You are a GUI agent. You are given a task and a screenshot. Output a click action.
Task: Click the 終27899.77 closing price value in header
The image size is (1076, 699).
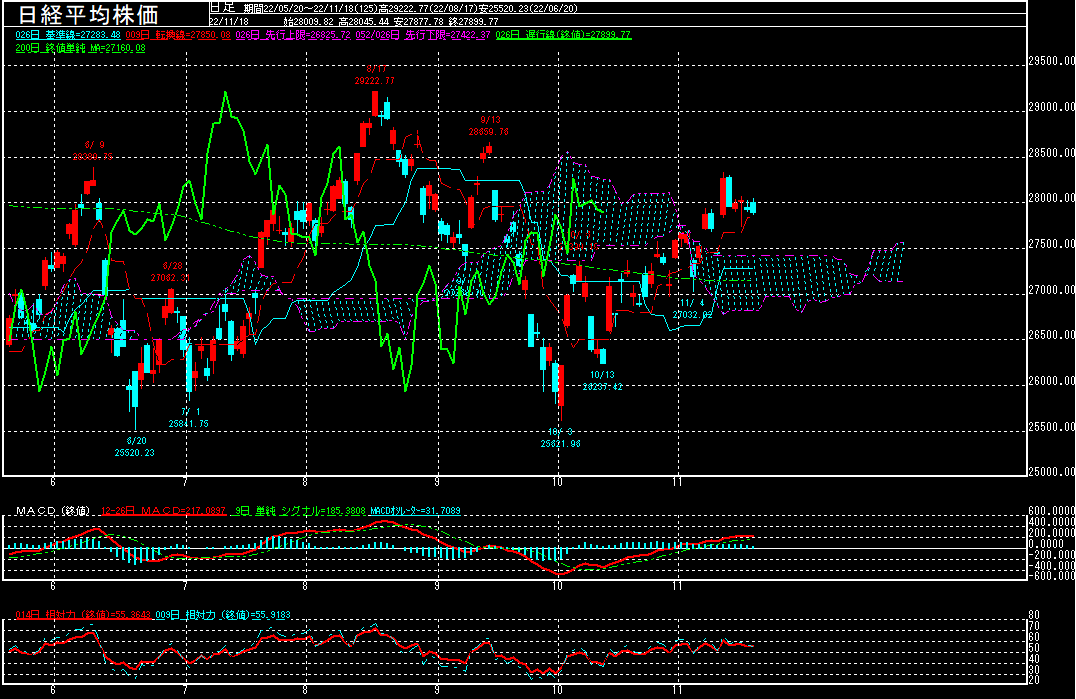point(473,21)
